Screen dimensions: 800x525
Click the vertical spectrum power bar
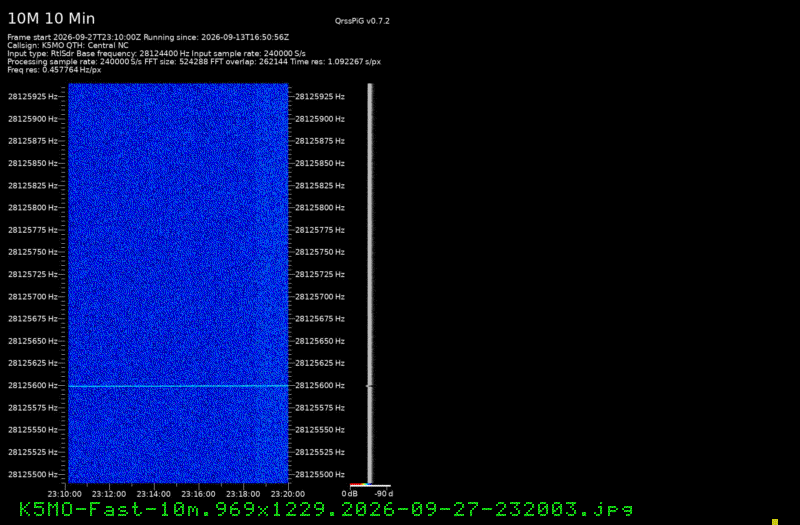[x=370, y=283]
